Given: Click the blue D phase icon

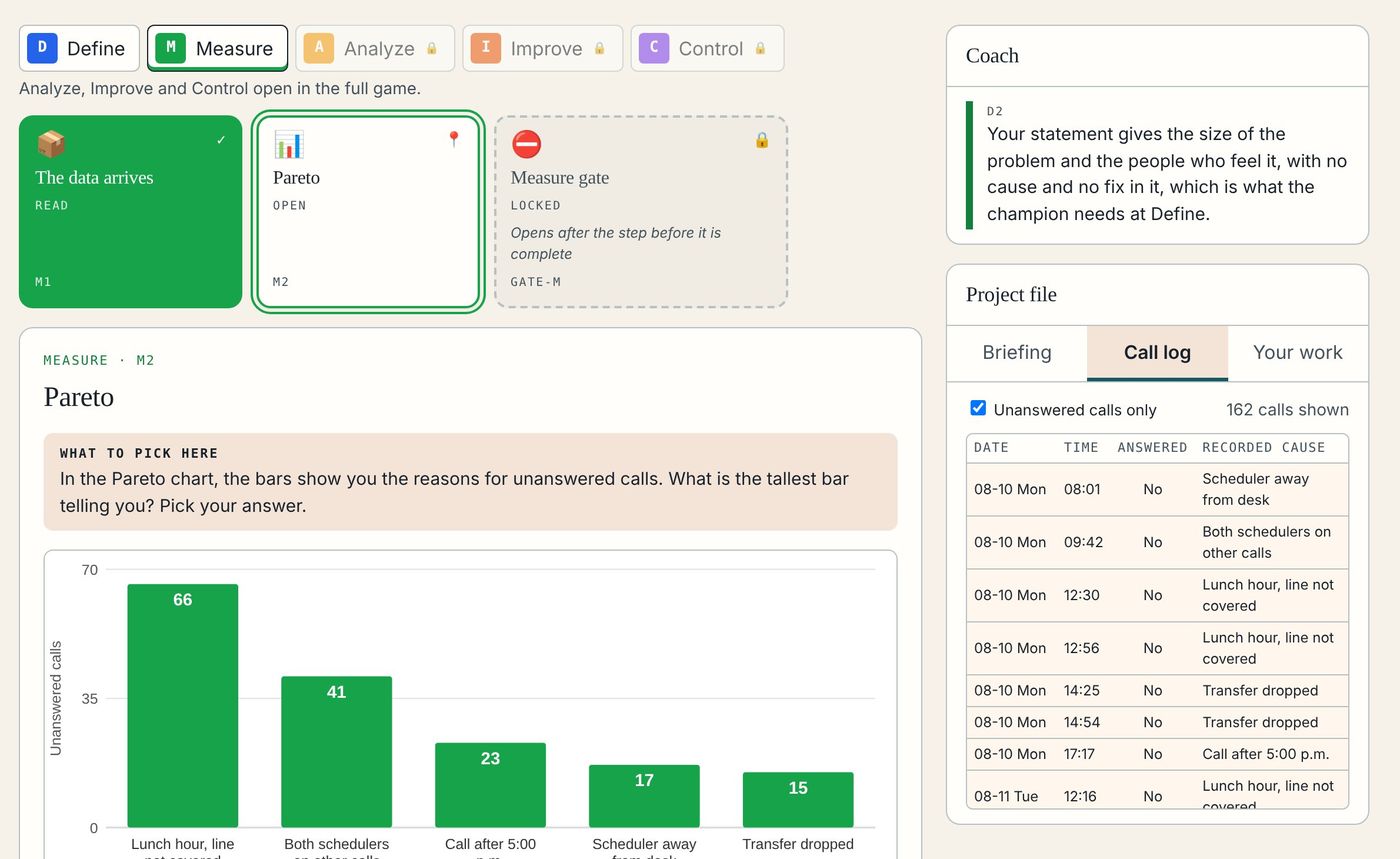Looking at the screenshot, I should tap(42, 48).
